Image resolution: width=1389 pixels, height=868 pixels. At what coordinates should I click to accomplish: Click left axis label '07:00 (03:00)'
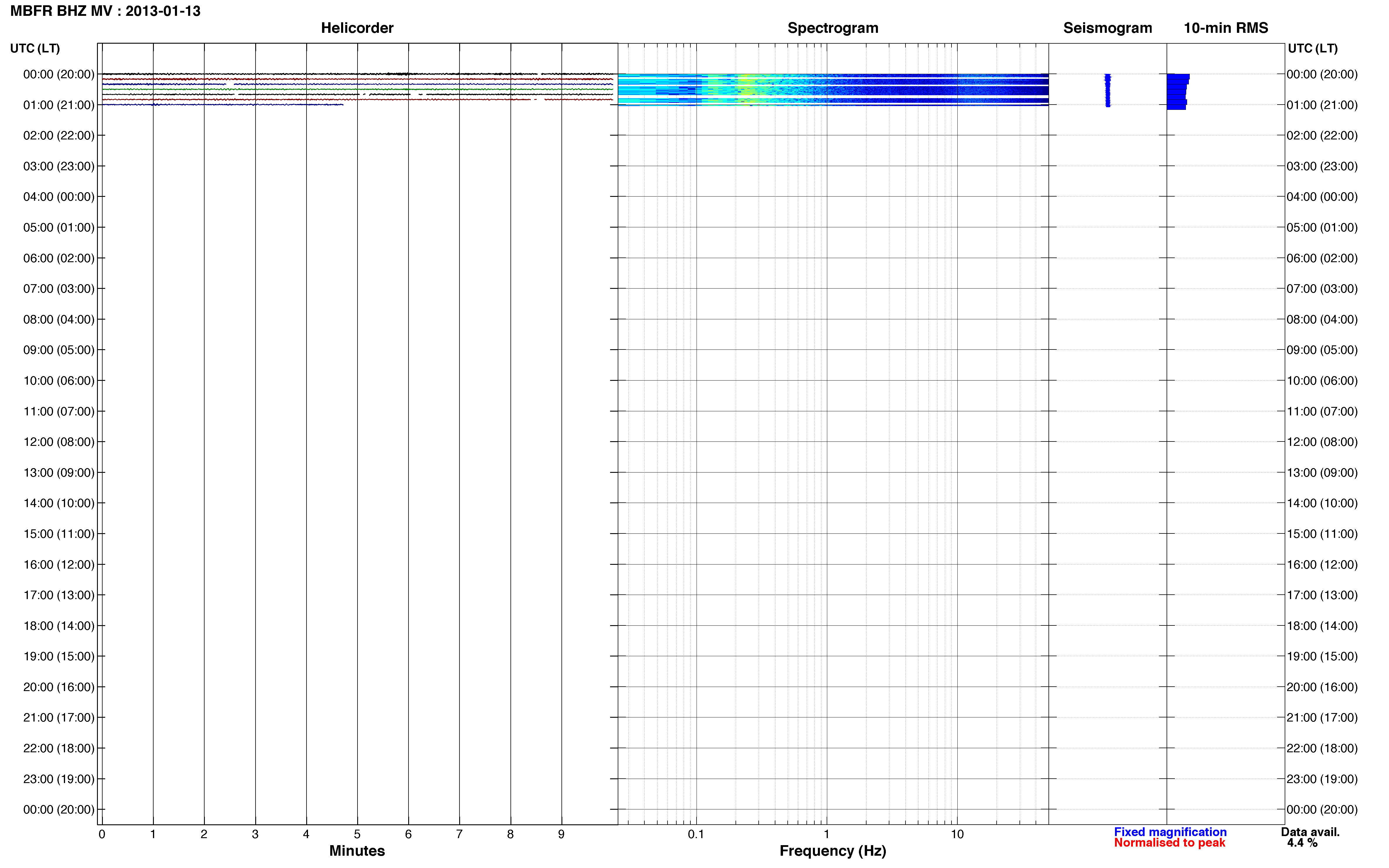tap(59, 289)
